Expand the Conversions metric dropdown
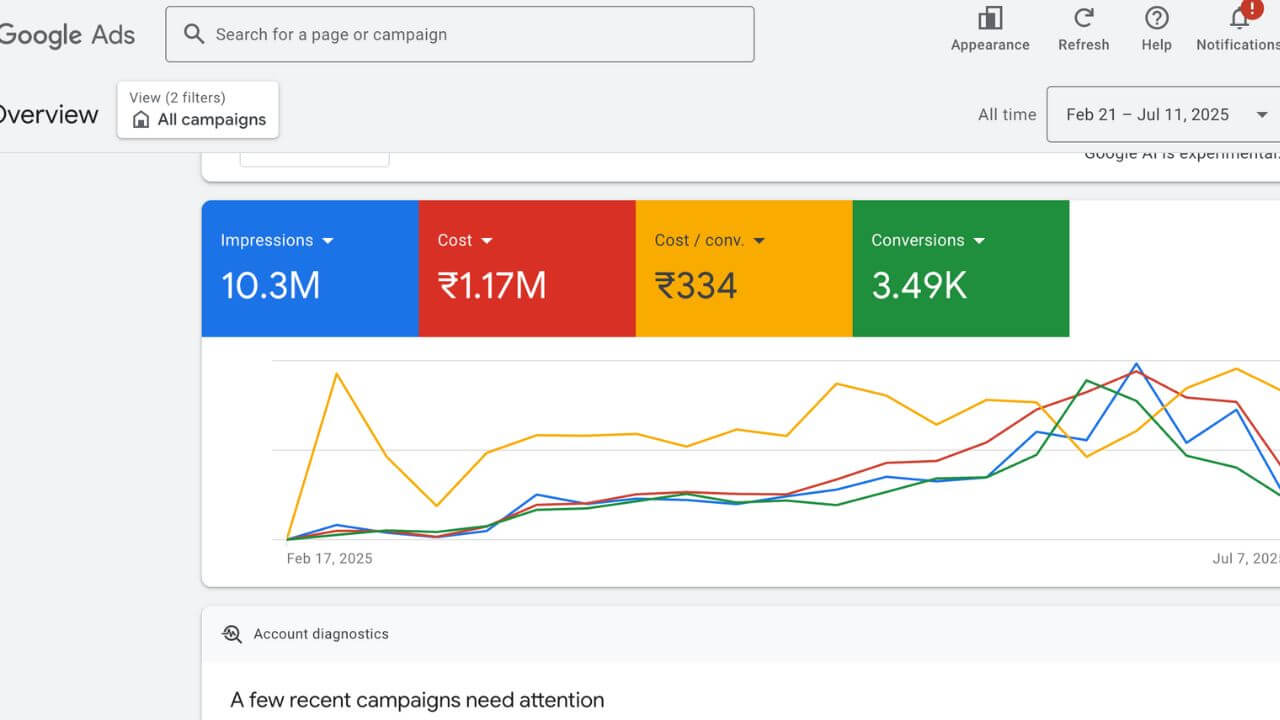This screenshot has width=1280, height=720. click(978, 241)
